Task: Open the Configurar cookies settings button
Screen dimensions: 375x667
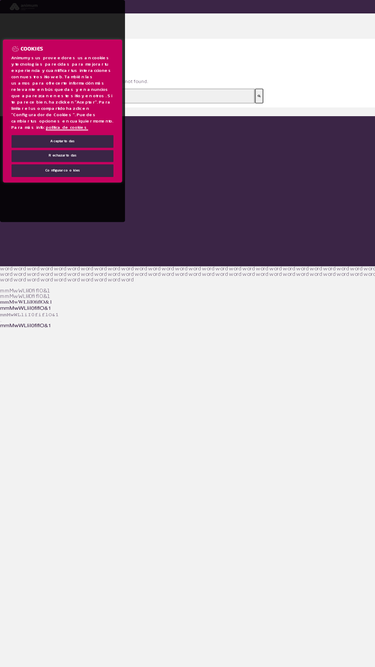Action: (62, 170)
